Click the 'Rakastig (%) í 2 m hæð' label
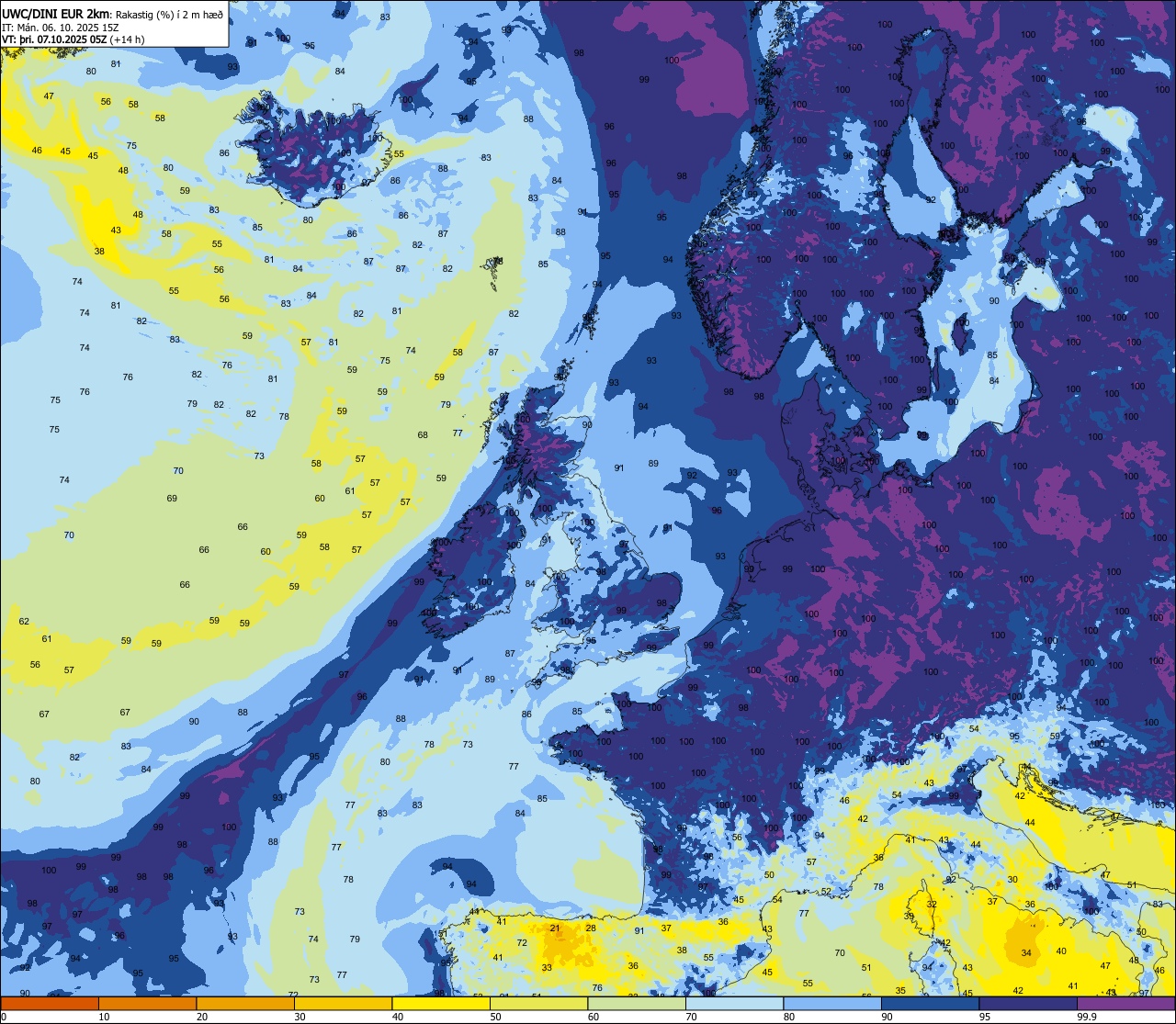The image size is (1176, 1024). (169, 14)
